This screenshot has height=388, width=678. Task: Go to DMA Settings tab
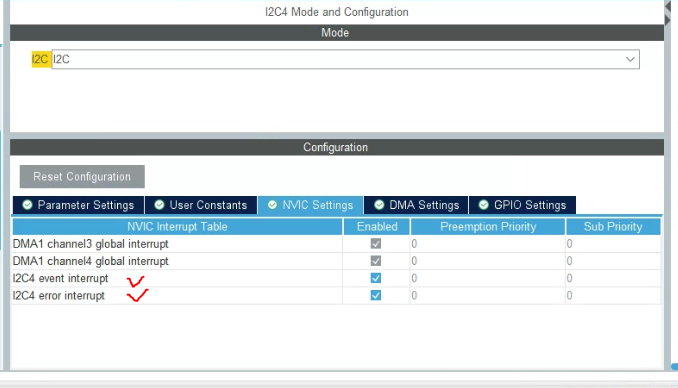[416, 205]
